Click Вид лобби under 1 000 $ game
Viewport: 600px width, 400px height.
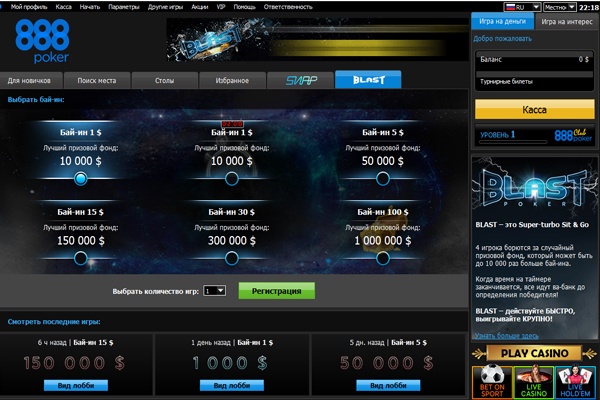[x=232, y=385]
